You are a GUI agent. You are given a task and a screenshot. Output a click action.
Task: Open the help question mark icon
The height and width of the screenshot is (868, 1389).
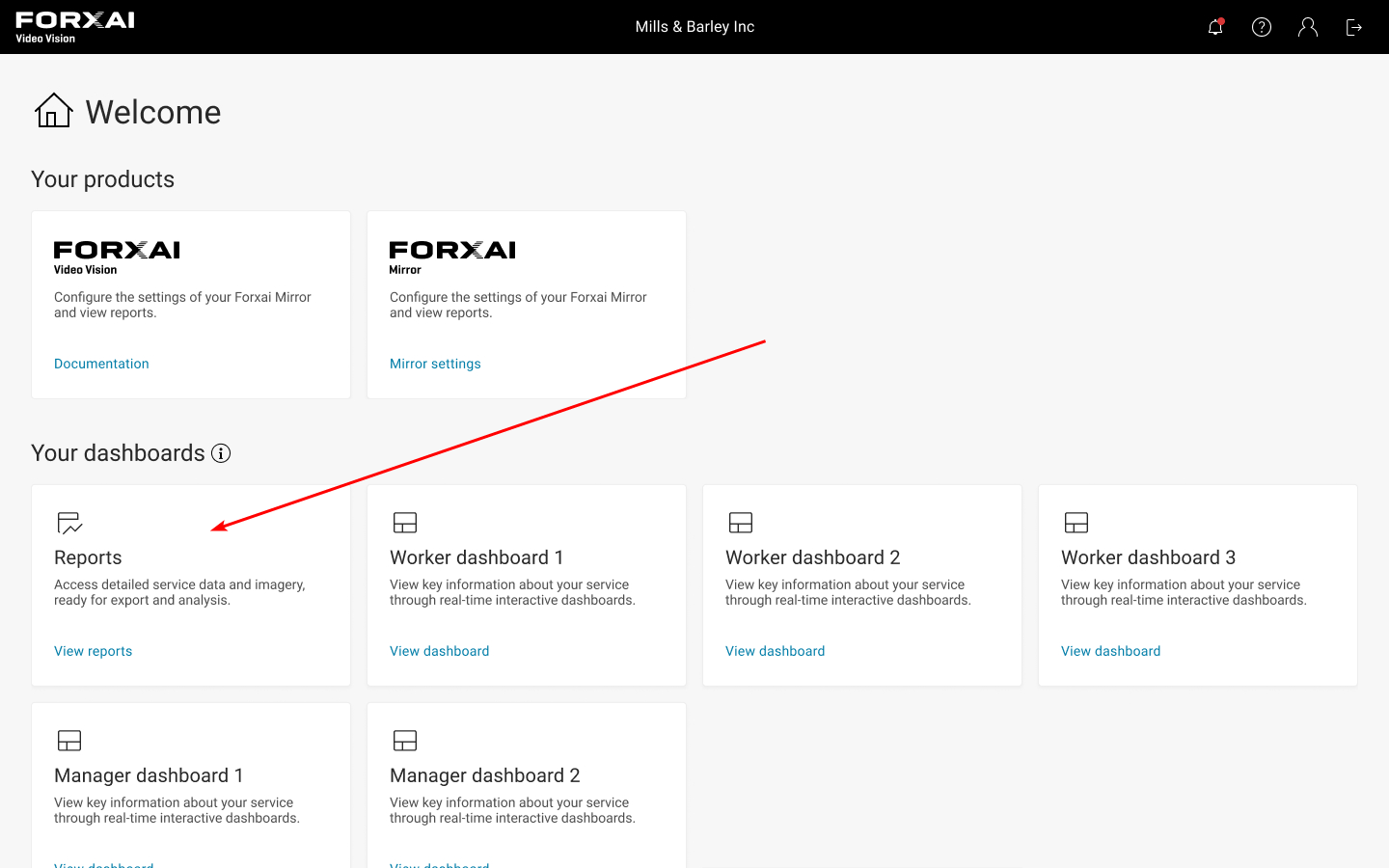point(1262,27)
